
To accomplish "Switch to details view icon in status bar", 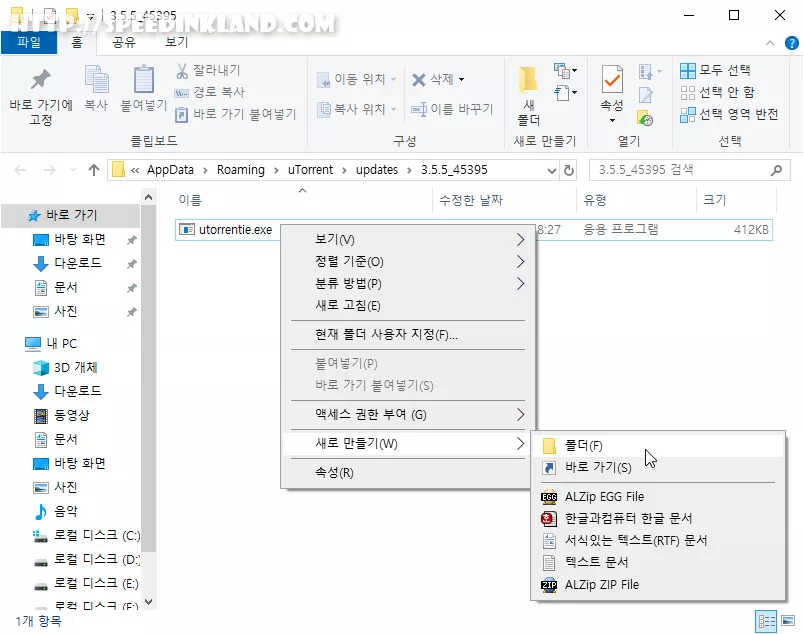I will pos(766,622).
